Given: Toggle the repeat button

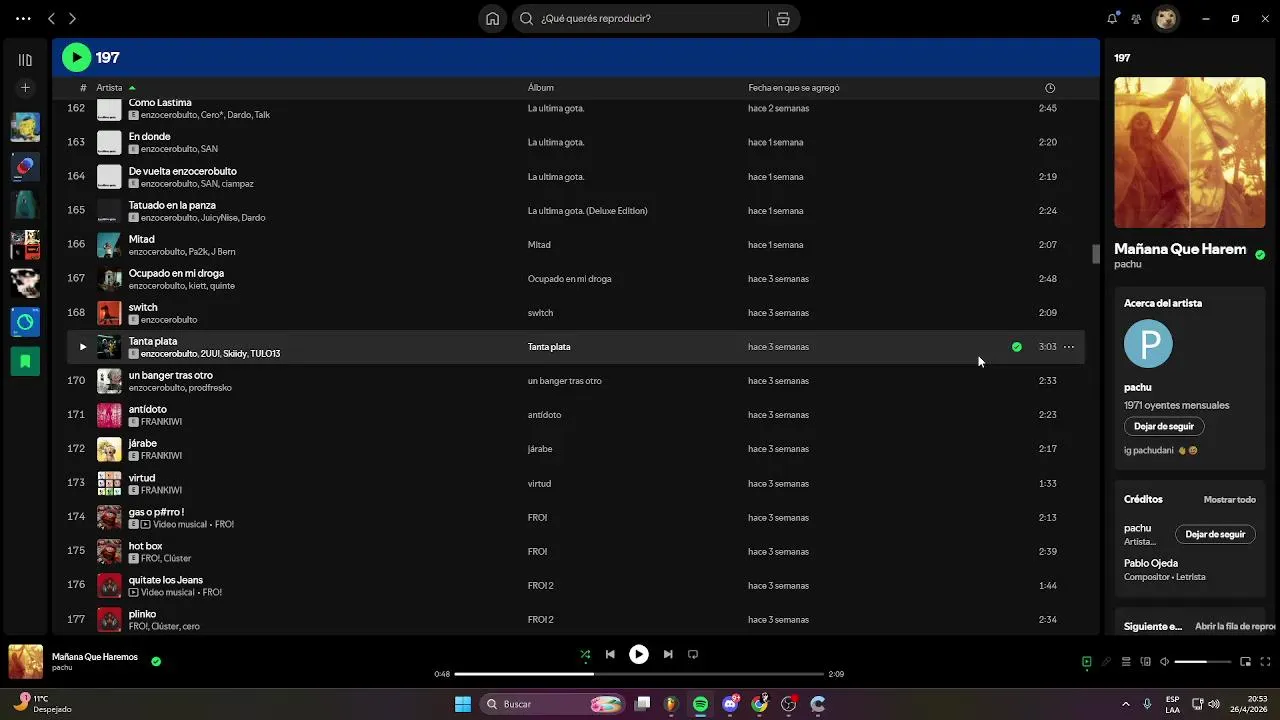Looking at the screenshot, I should click(693, 654).
